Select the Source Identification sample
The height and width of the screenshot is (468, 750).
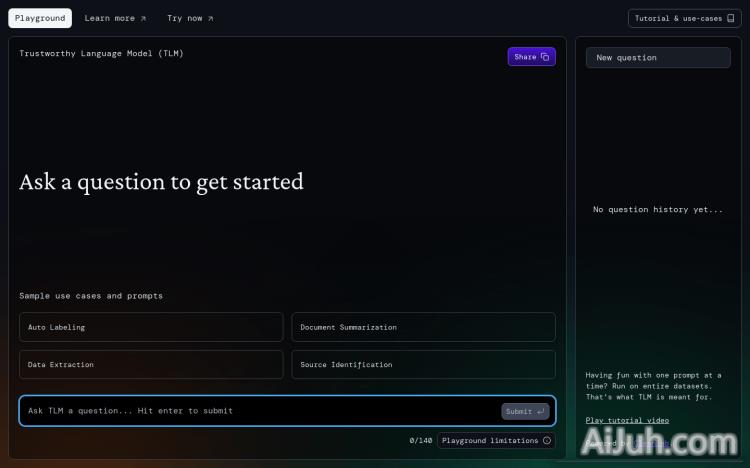click(423, 364)
